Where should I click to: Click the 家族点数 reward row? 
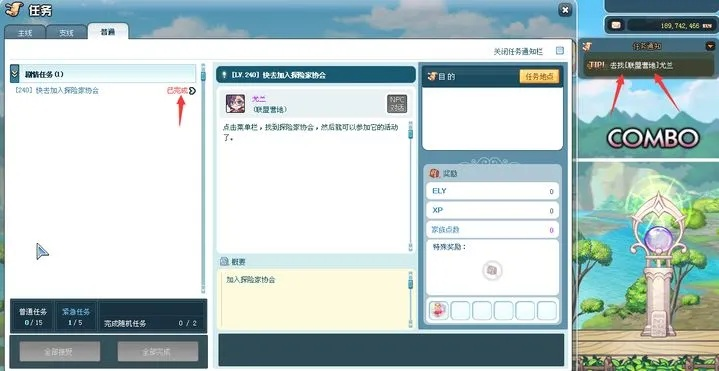coord(492,230)
